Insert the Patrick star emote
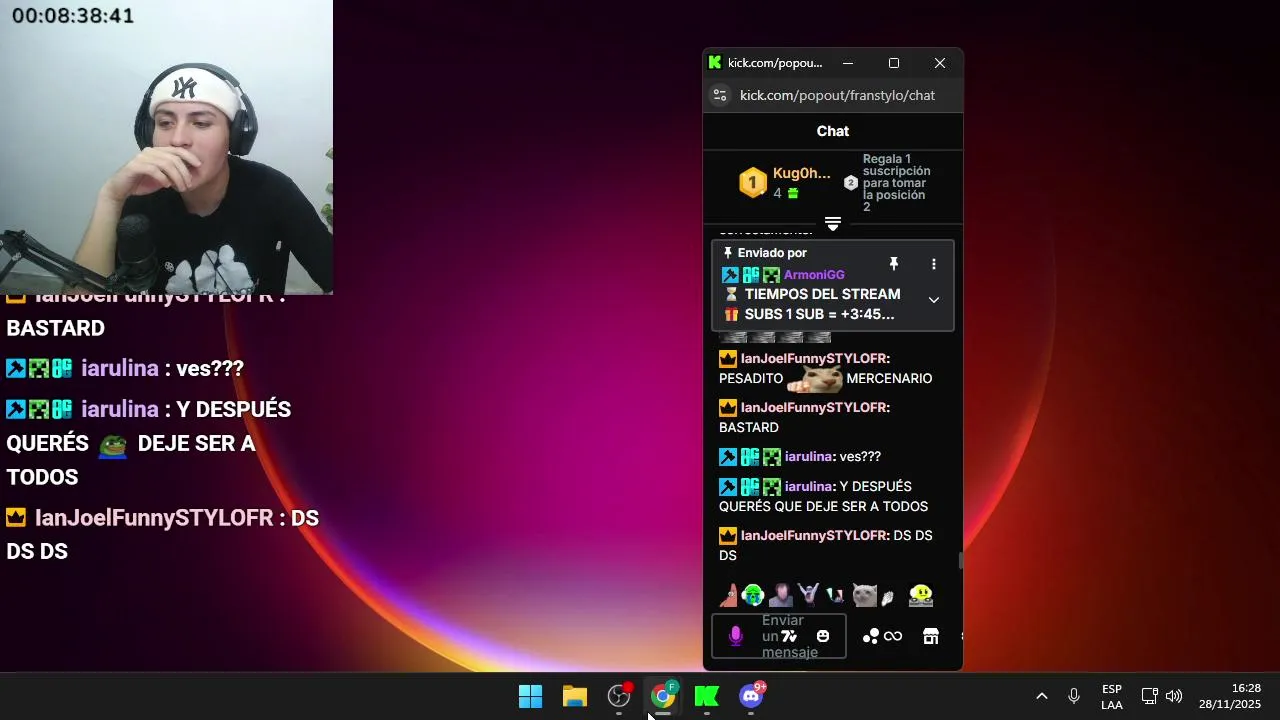Screen dimensions: 1280x720 coord(729,596)
